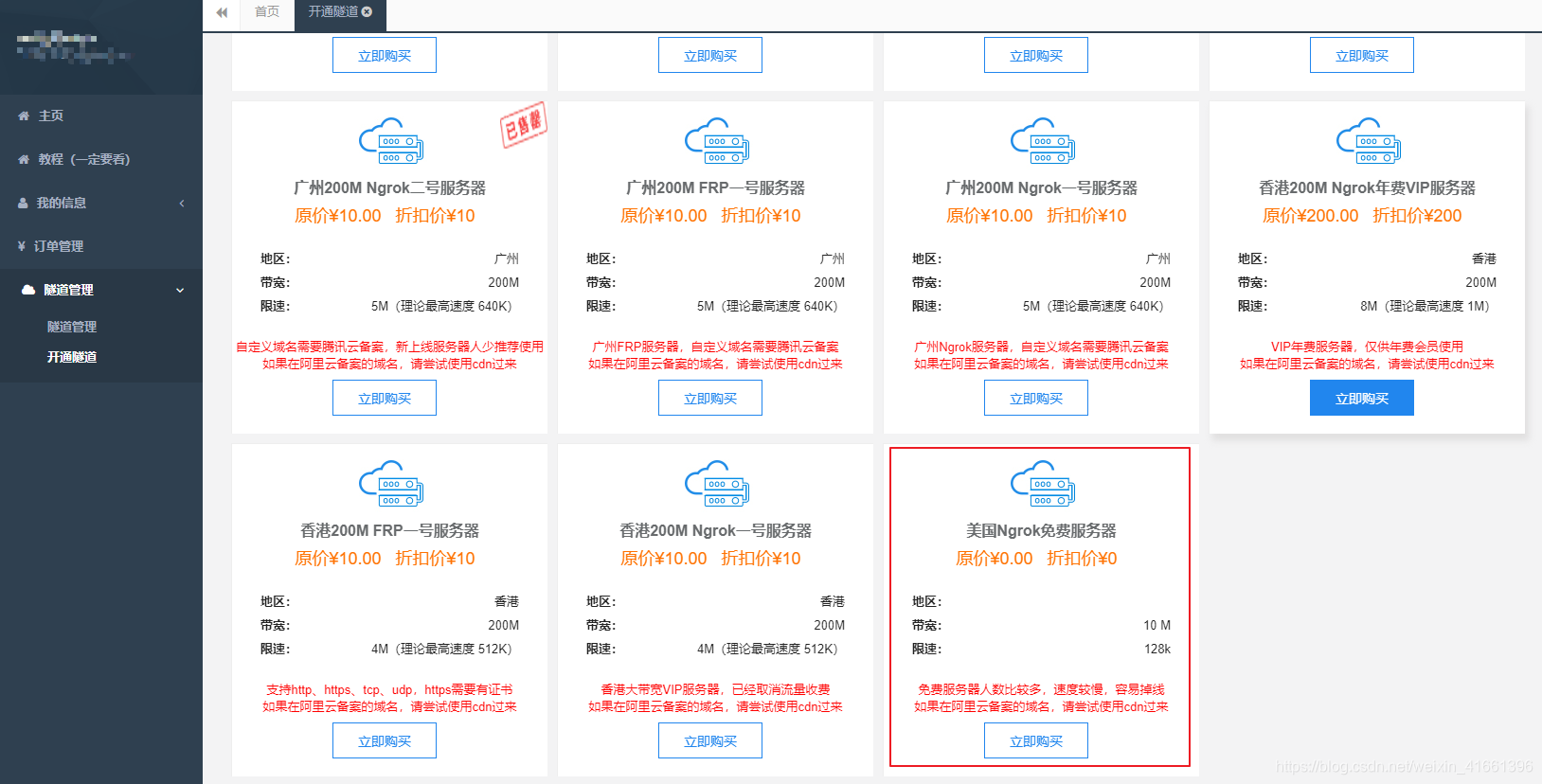Click the 已售罄 sold-out stamp
1542x784 pixels.
point(523,124)
